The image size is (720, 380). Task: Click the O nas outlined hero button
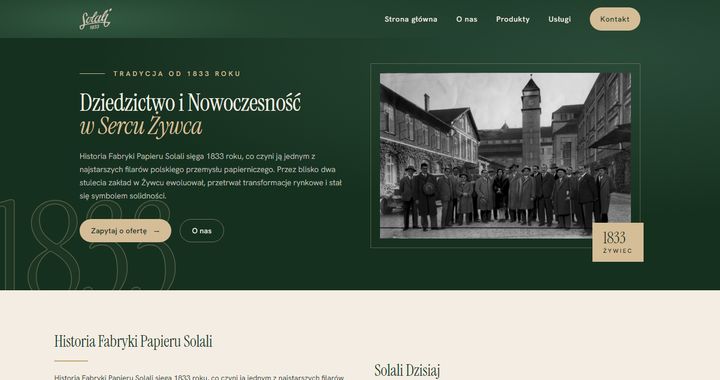202,231
